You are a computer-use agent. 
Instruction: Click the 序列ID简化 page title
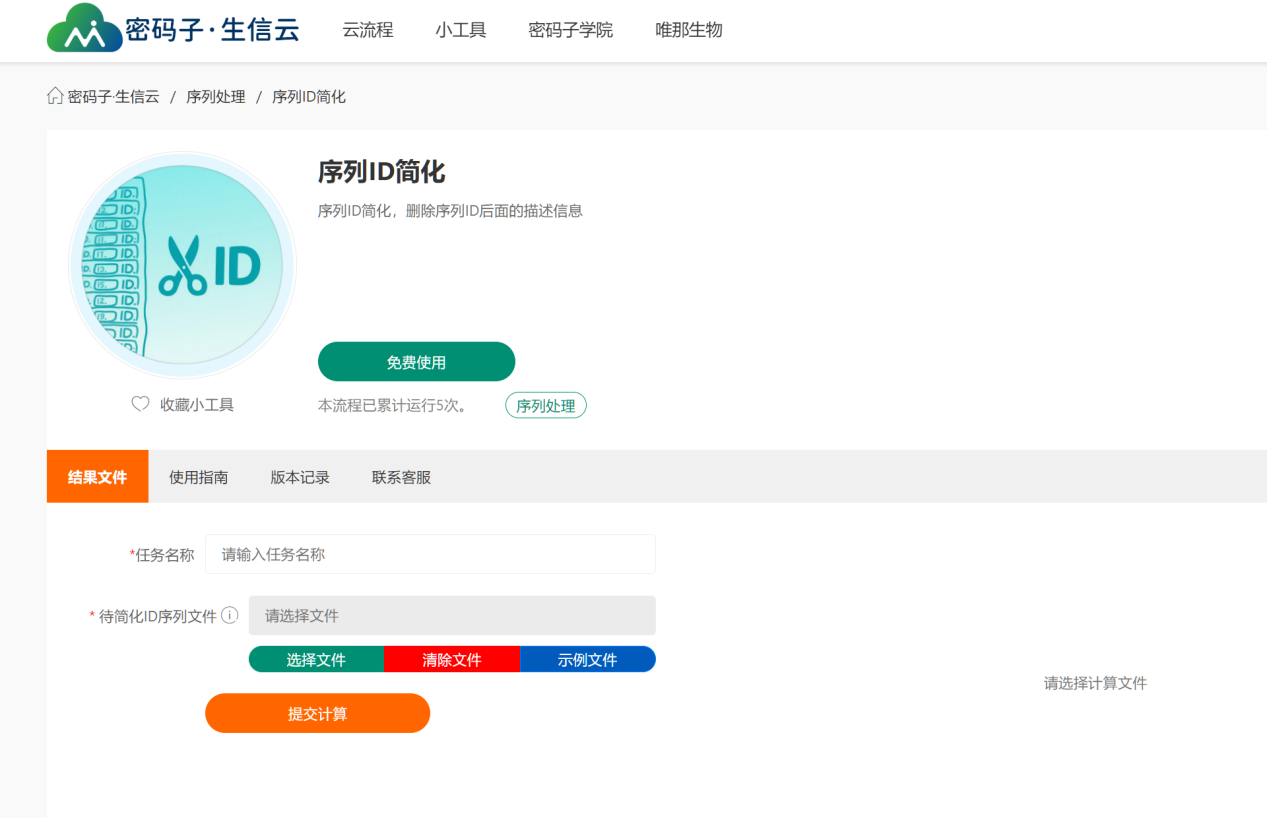point(381,172)
